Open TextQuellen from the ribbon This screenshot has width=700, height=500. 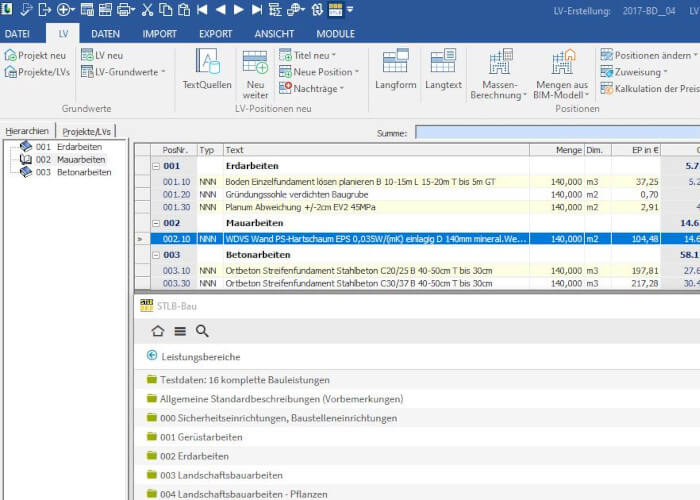click(207, 68)
